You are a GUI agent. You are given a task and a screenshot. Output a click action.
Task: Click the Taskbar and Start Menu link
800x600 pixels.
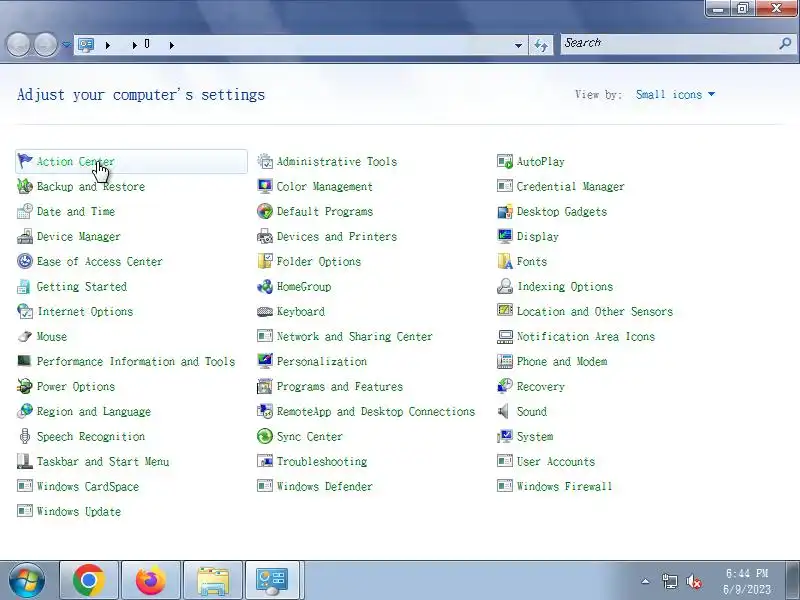click(x=103, y=462)
